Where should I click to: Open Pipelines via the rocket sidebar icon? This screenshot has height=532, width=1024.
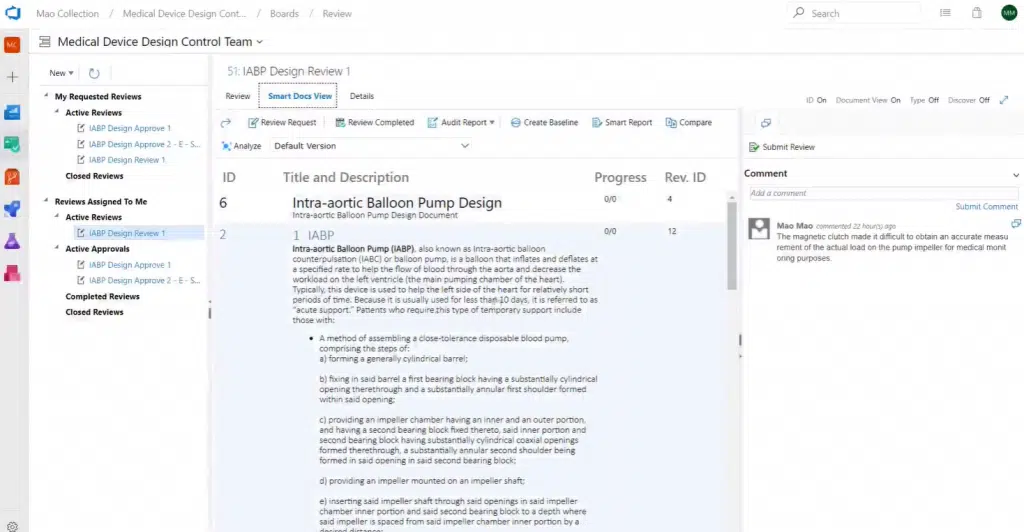13,209
